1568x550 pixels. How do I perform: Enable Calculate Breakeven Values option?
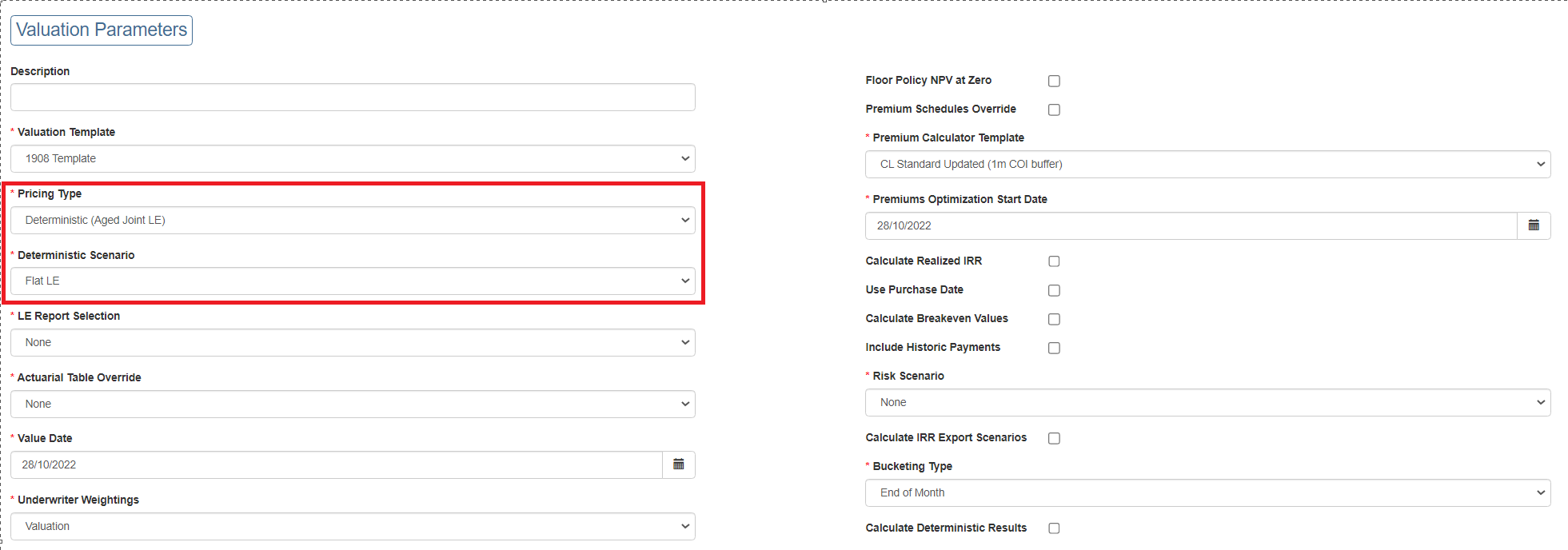(x=1054, y=319)
